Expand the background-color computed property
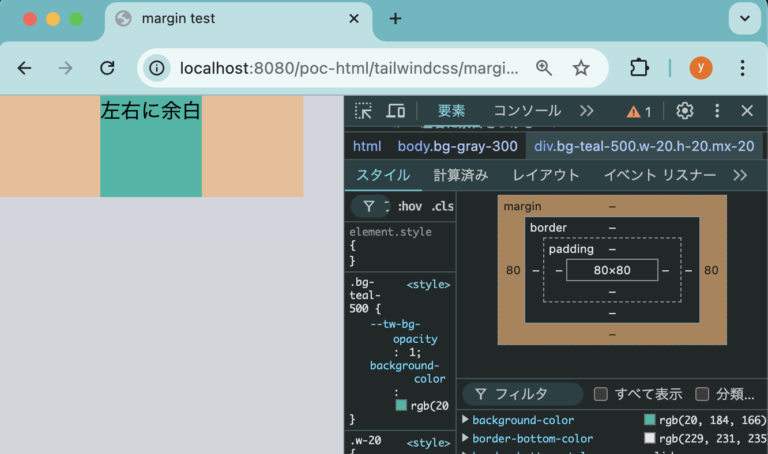 pyautogui.click(x=465, y=420)
